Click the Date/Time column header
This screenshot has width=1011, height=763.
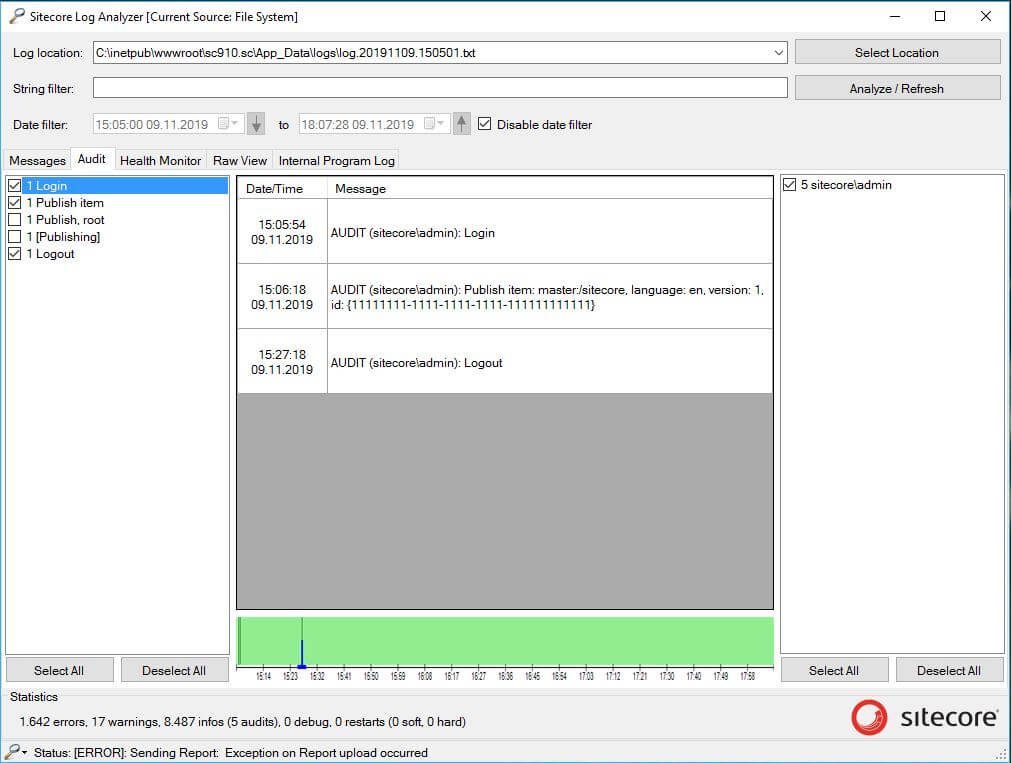(282, 188)
